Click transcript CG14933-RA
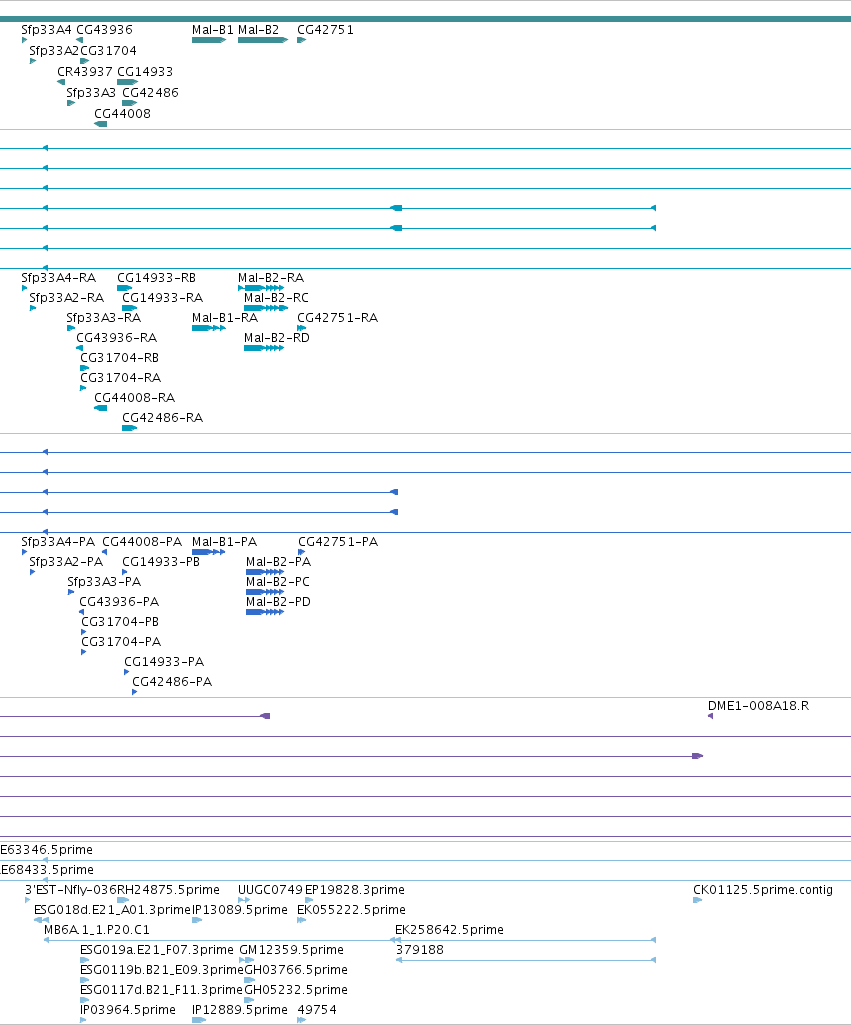Image resolution: width=851 pixels, height=1025 pixels. (x=129, y=308)
